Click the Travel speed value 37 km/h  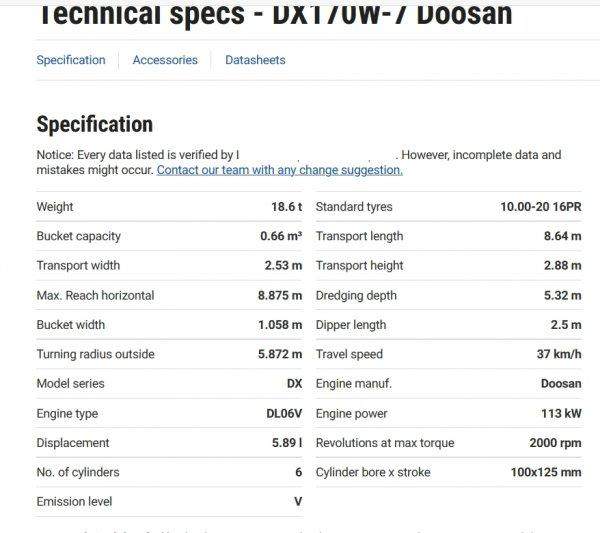559,354
